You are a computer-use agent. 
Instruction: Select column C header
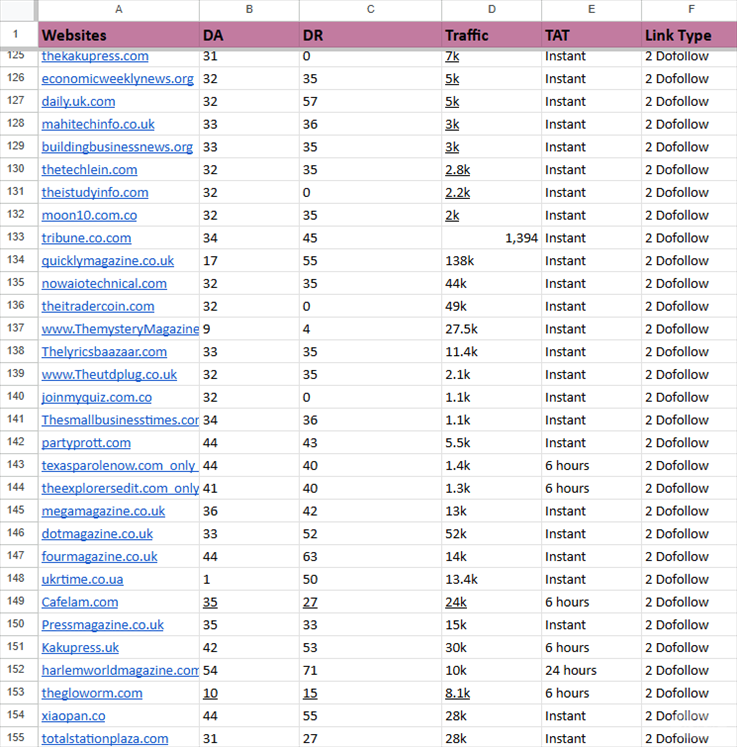(x=371, y=10)
